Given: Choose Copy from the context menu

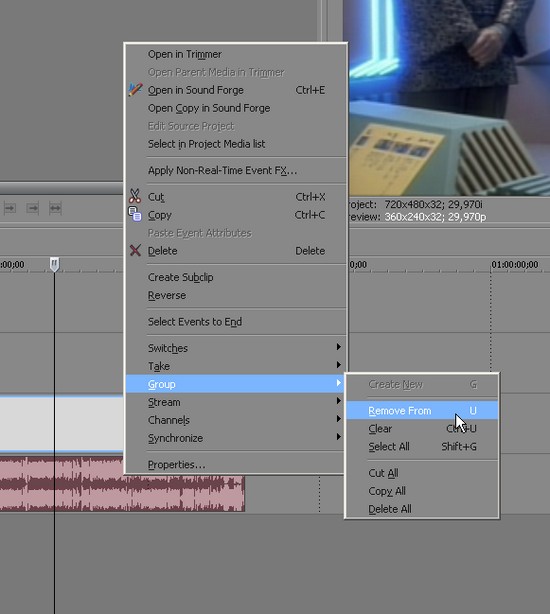Looking at the screenshot, I should point(236,215).
